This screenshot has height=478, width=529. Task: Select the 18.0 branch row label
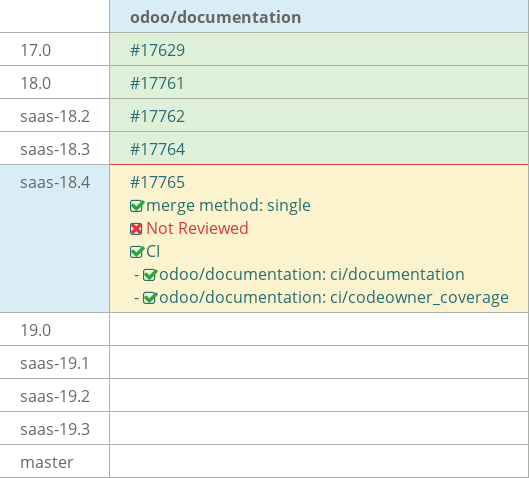coord(35,83)
